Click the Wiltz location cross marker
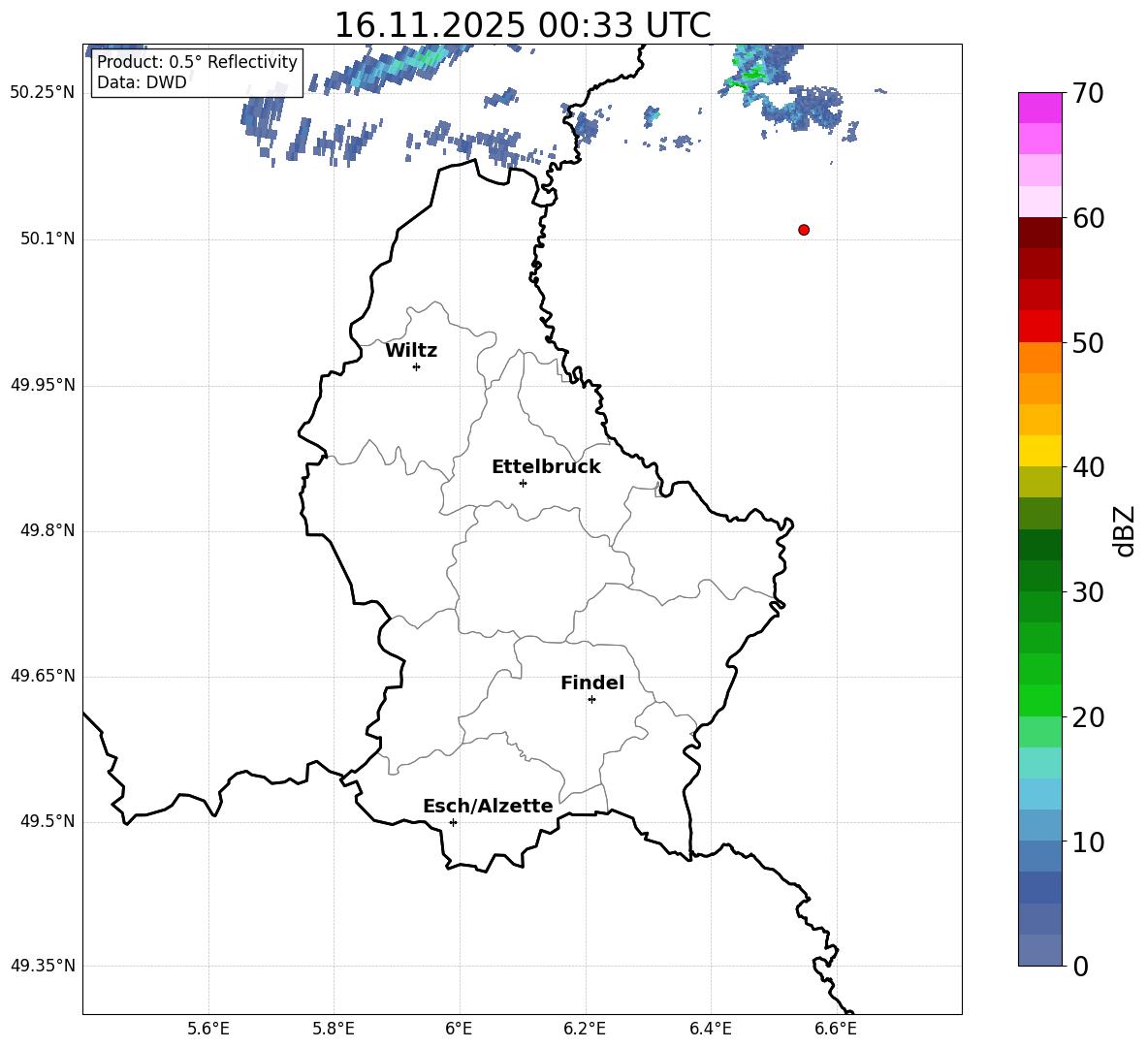This screenshot has width=1148, height=1048. [x=417, y=366]
